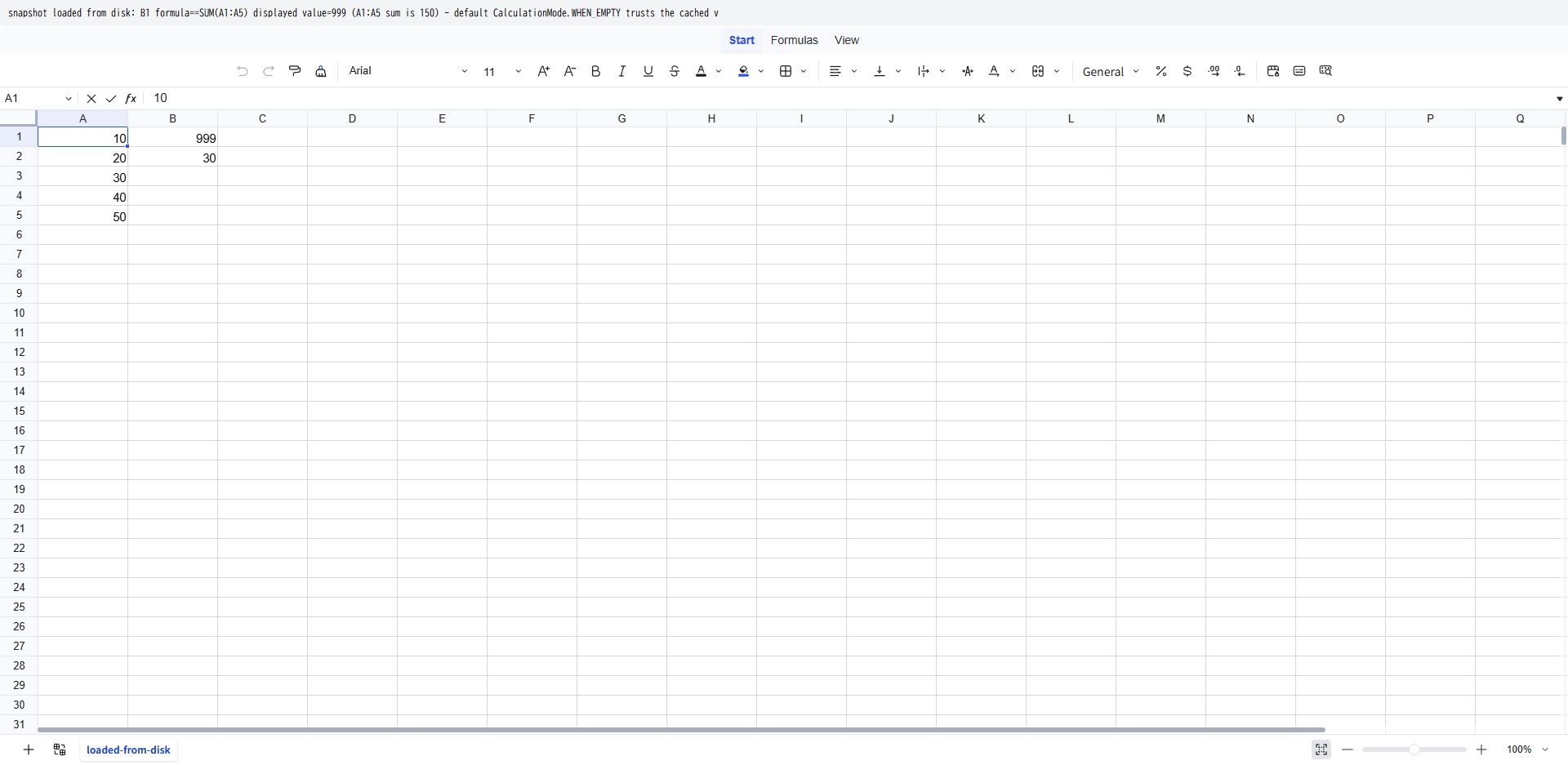The height and width of the screenshot is (765, 1568).
Task: Click the redo arrow icon
Action: point(269,71)
